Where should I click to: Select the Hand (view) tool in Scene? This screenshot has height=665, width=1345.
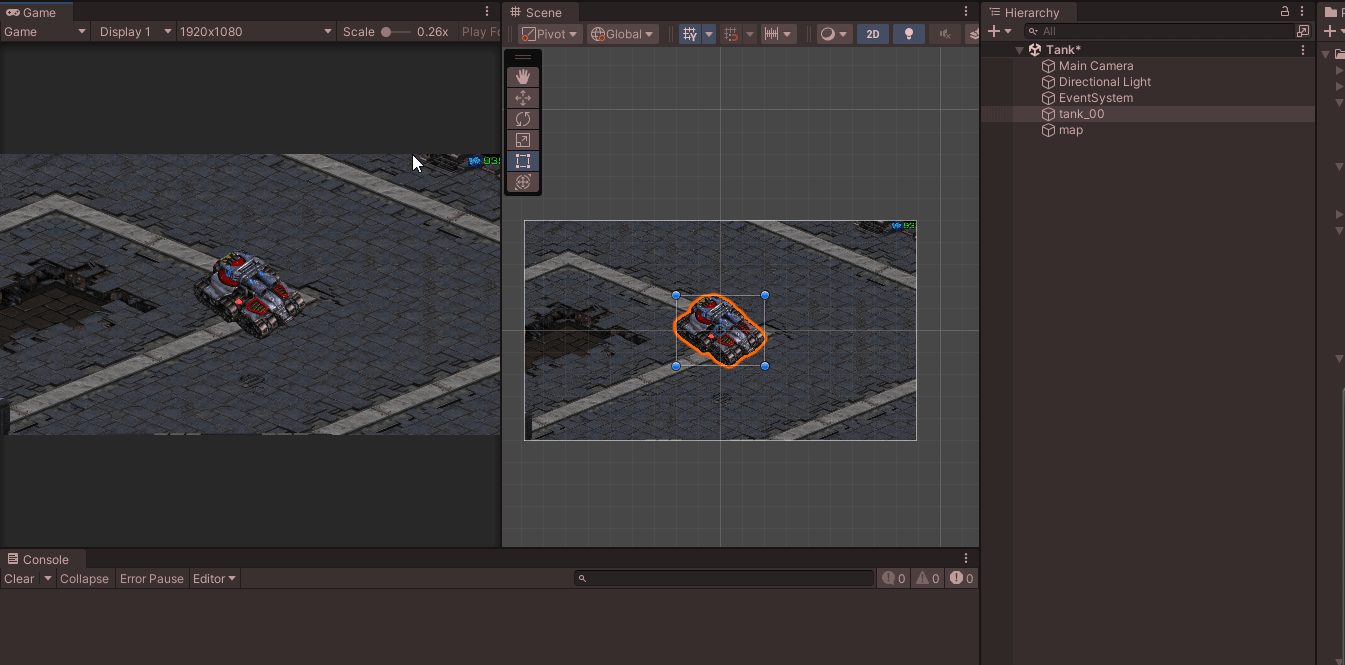[522, 77]
